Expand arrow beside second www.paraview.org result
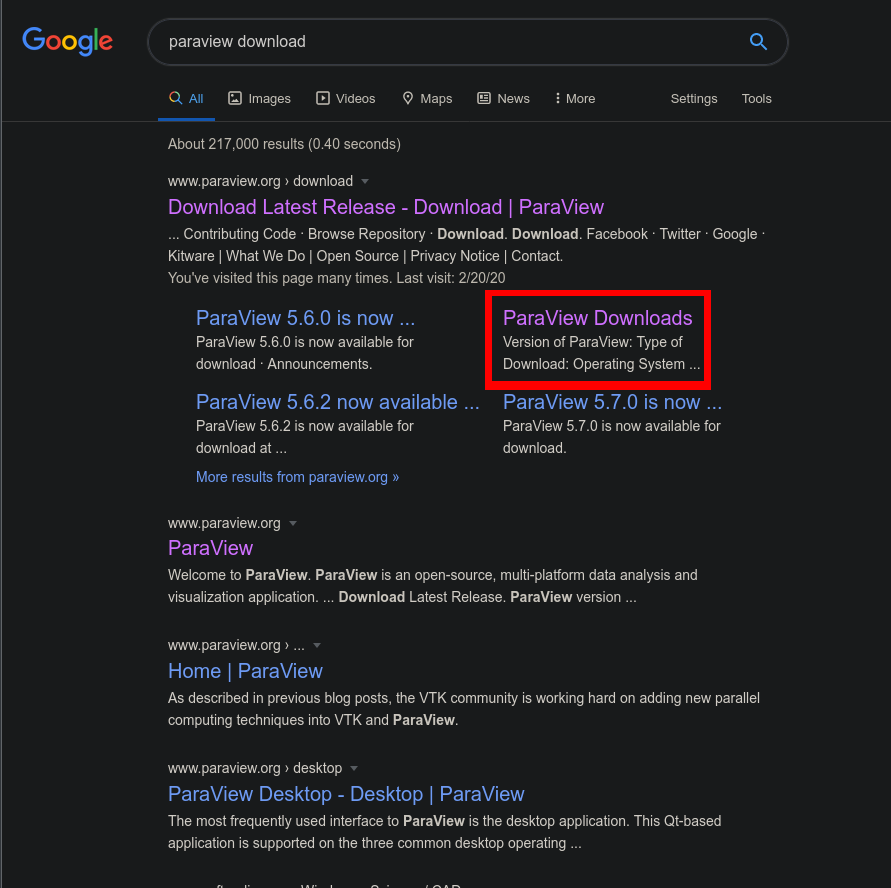Viewport: 891px width, 888px height. click(293, 524)
